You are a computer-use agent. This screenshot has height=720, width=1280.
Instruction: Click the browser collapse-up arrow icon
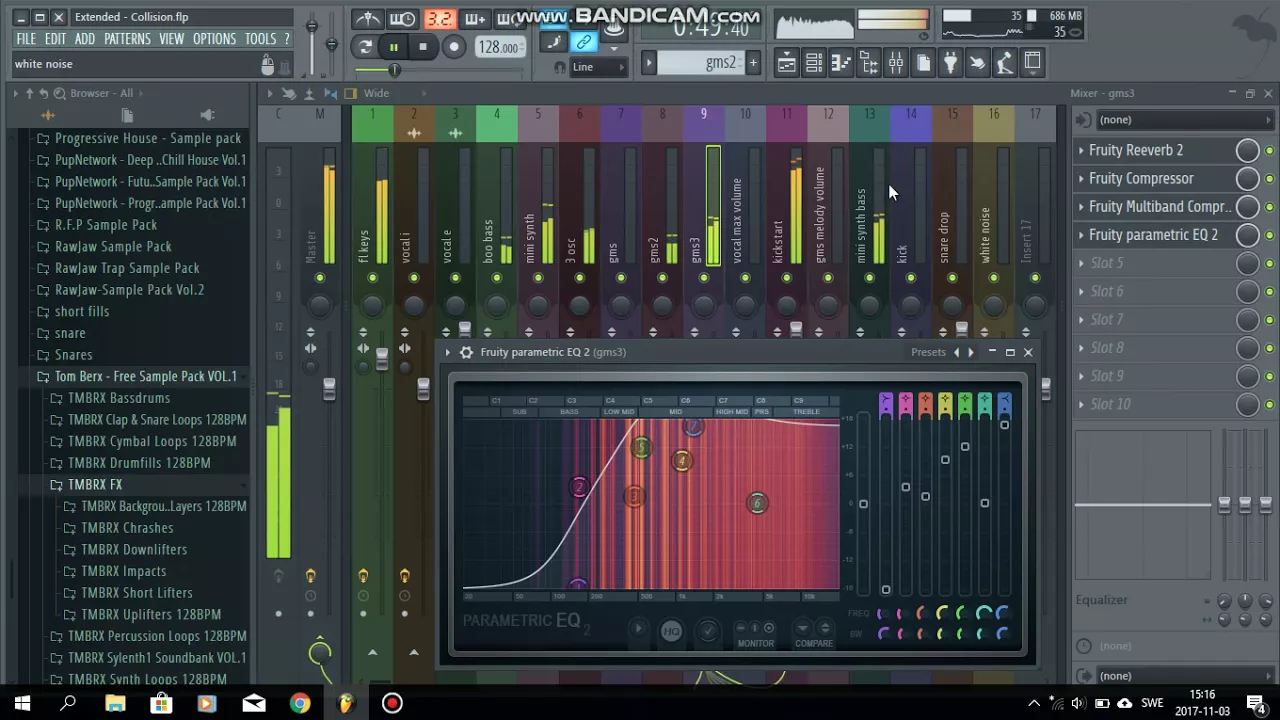pyautogui.click(x=29, y=93)
